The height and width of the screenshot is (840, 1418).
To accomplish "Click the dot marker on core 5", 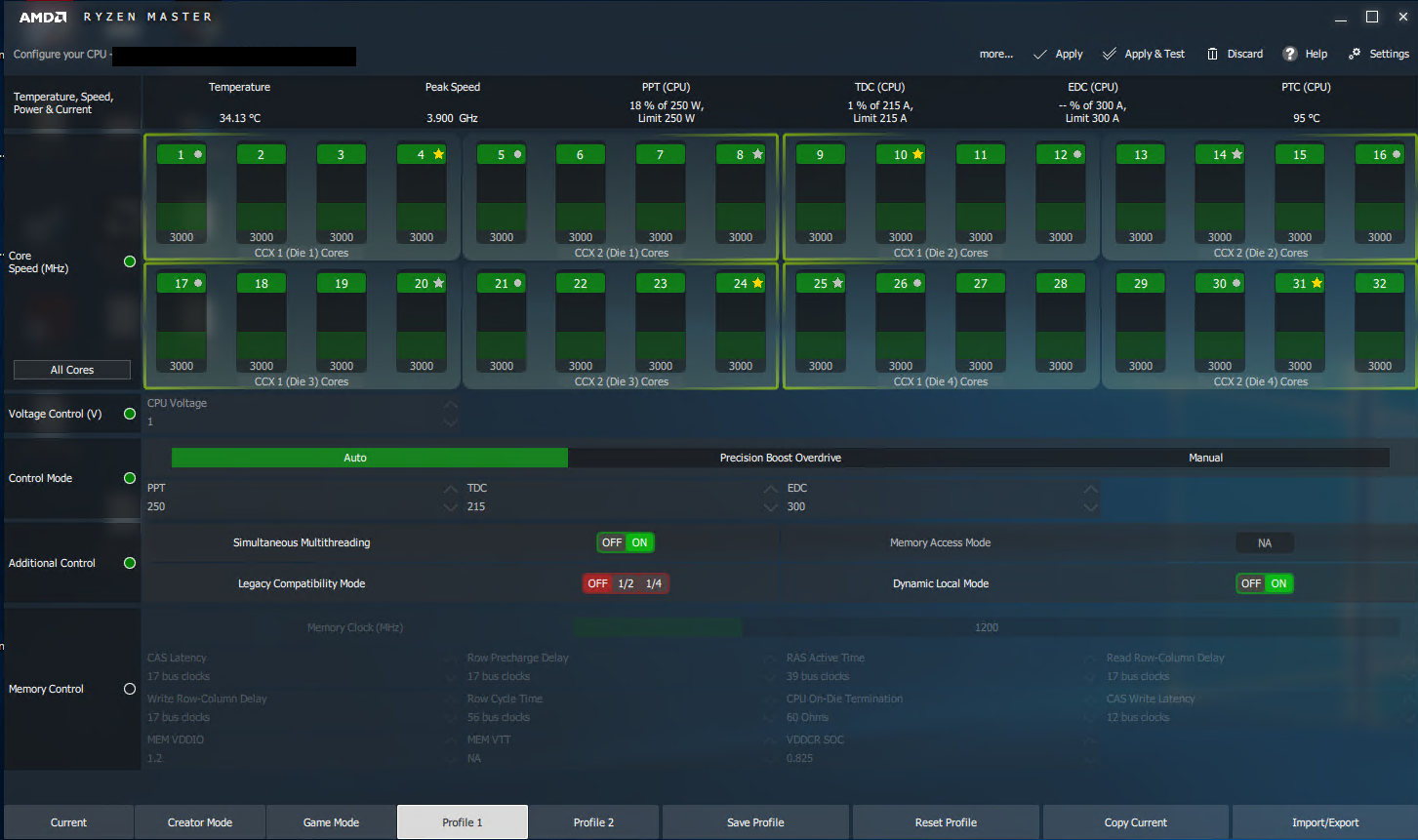I will coord(517,154).
